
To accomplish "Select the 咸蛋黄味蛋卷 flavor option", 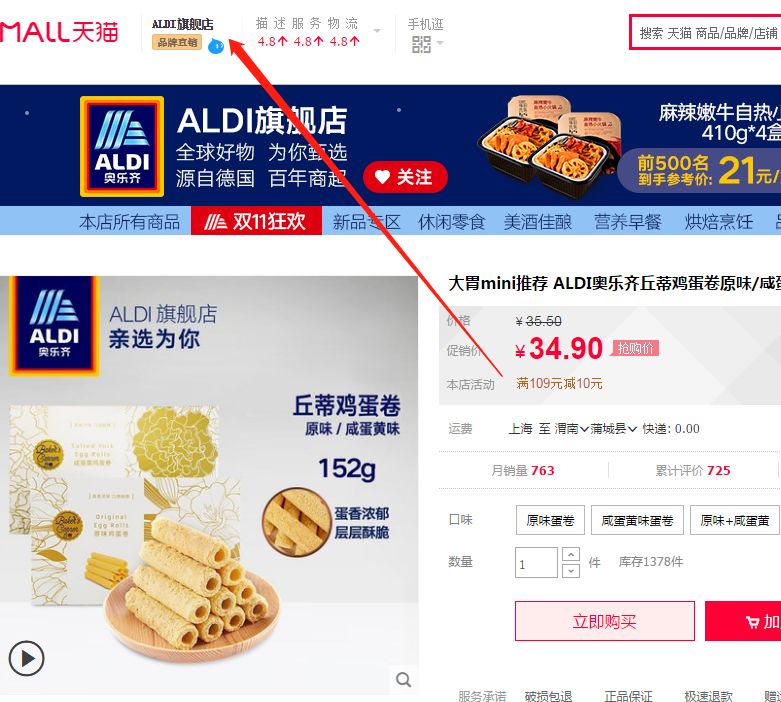I will pyautogui.click(x=637, y=520).
